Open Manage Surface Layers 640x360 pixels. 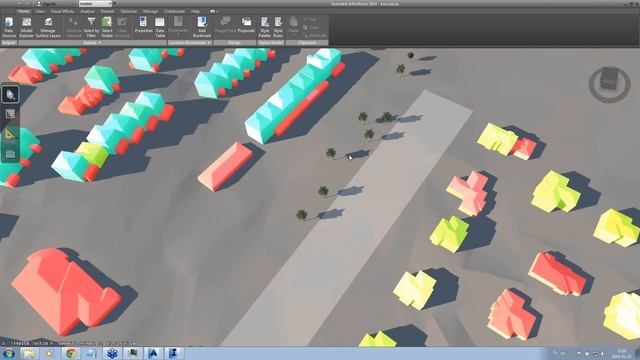(x=48, y=27)
